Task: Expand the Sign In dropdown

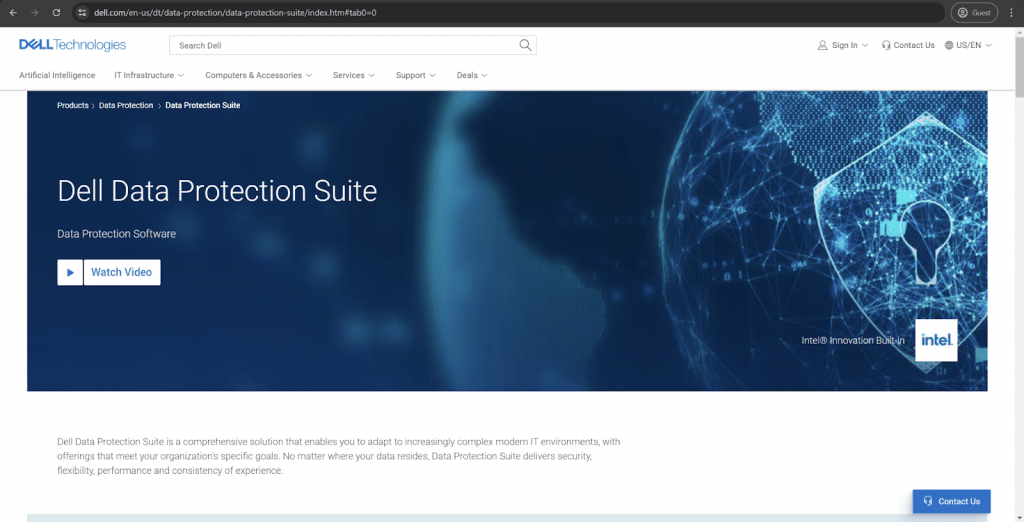Action: pyautogui.click(x=843, y=45)
